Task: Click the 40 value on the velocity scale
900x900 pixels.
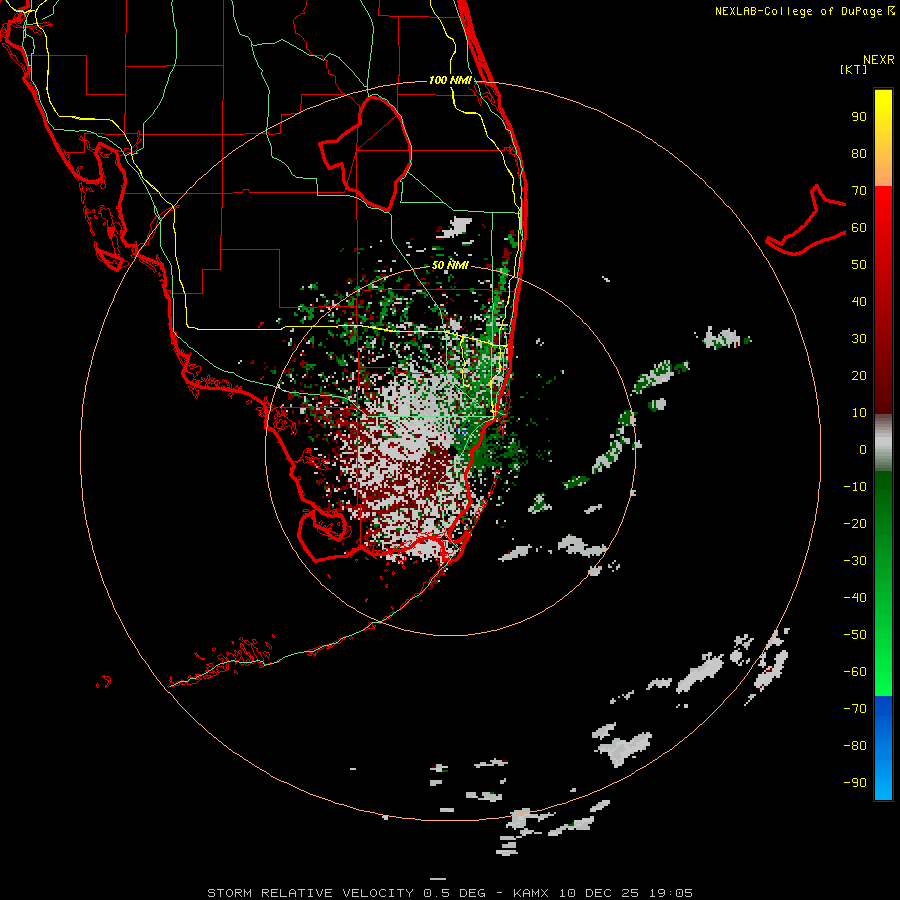Action: coord(859,302)
